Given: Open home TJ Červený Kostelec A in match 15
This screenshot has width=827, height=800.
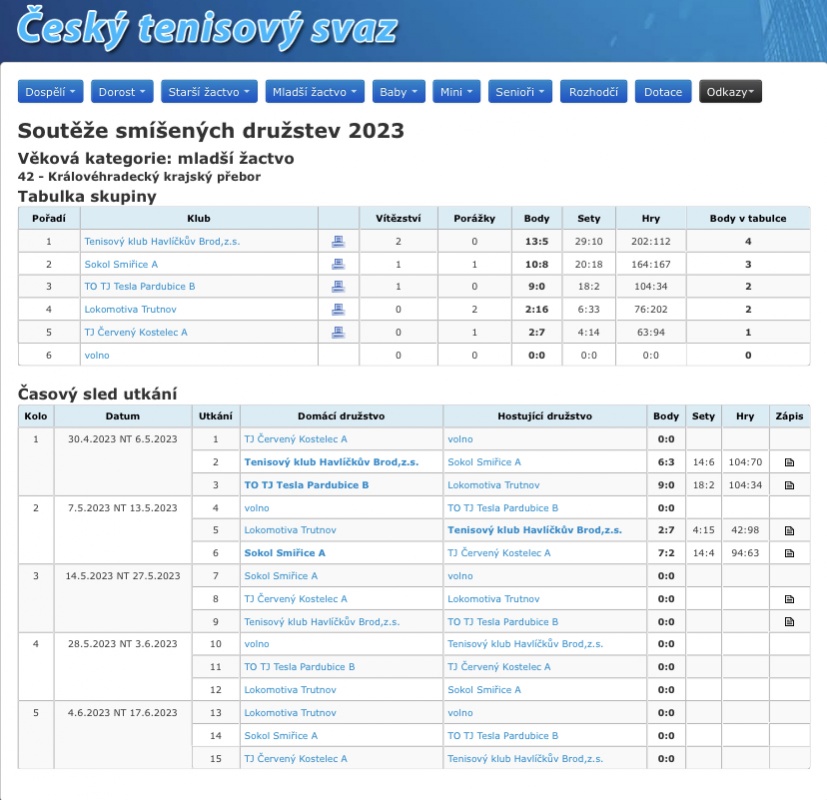Looking at the screenshot, I should pyautogui.click(x=295, y=759).
